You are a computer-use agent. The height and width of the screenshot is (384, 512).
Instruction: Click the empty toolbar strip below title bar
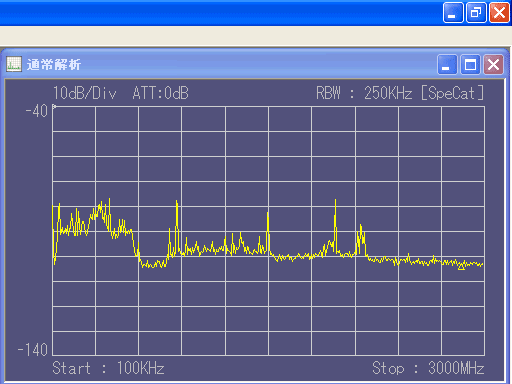(256, 36)
